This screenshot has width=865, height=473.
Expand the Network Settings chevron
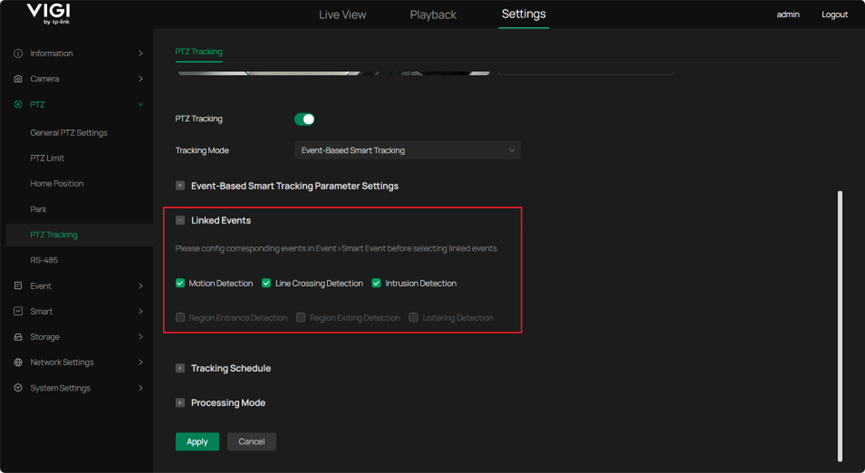tap(141, 362)
